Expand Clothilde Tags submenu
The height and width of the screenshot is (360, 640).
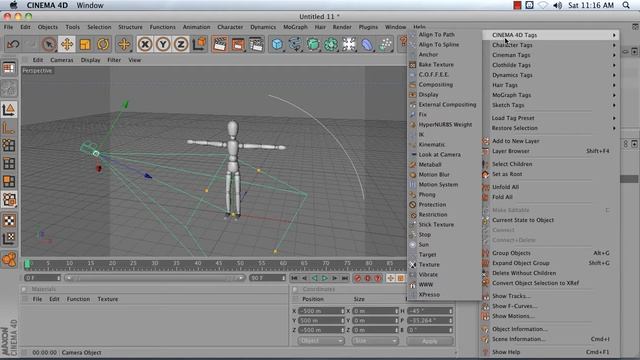(551, 65)
